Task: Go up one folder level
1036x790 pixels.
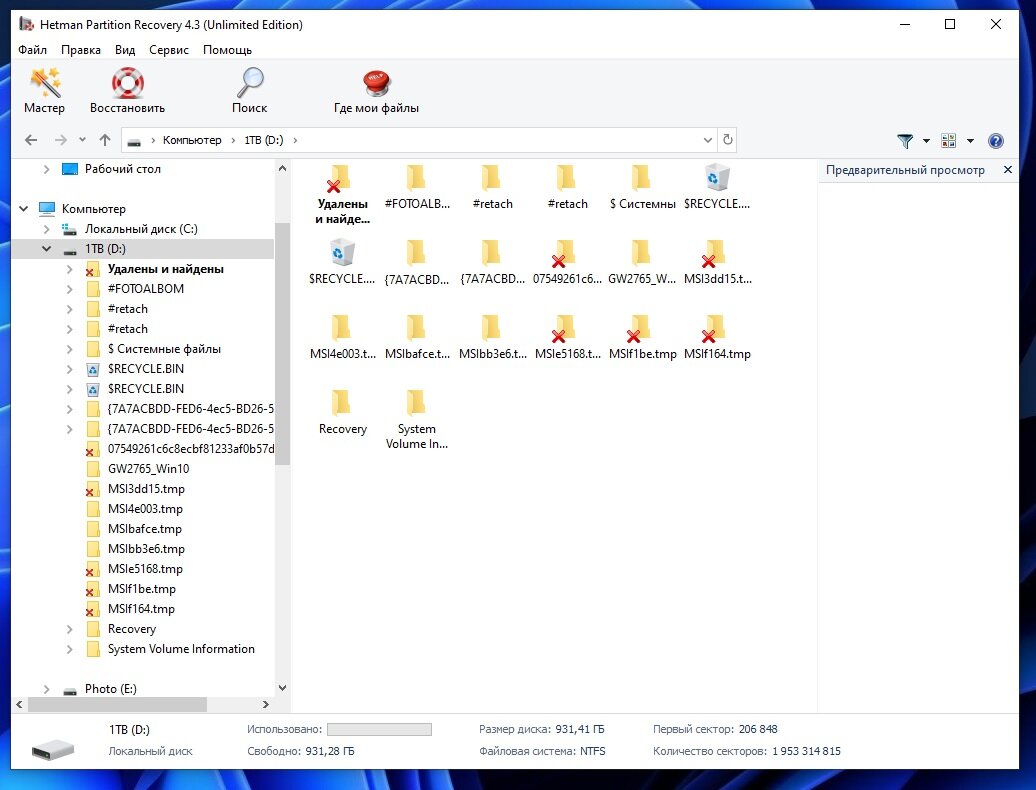Action: point(105,140)
